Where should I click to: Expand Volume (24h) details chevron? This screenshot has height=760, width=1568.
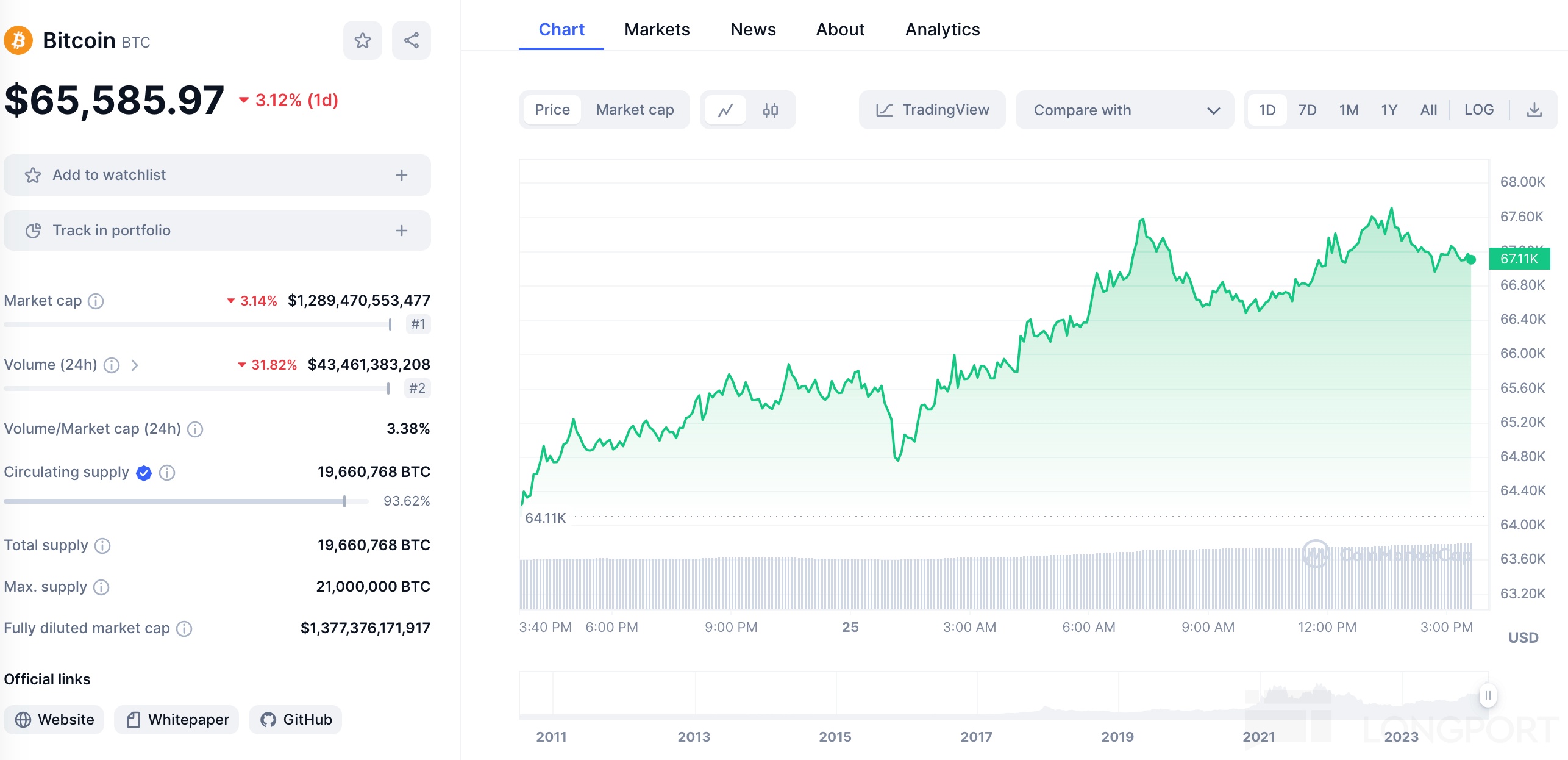(135, 365)
